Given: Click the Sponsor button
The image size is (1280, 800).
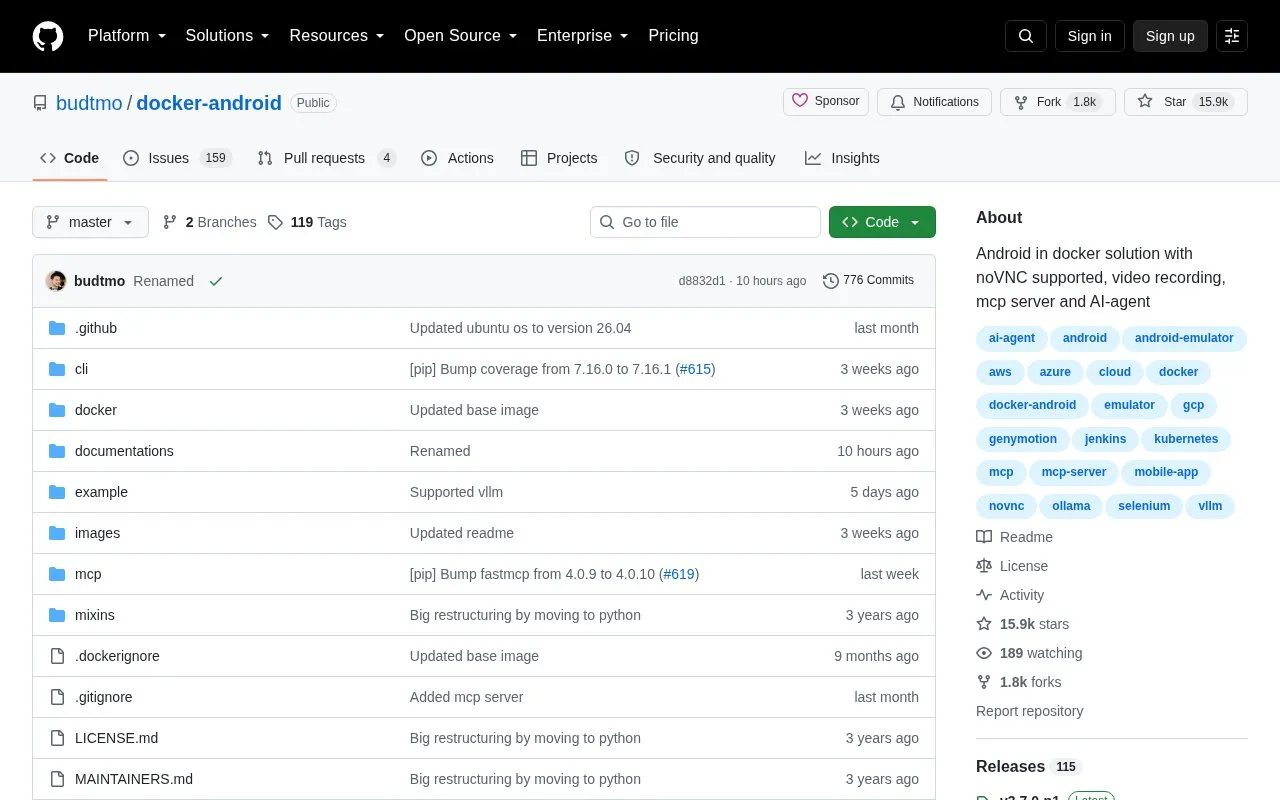Looking at the screenshot, I should pyautogui.click(x=826, y=101).
